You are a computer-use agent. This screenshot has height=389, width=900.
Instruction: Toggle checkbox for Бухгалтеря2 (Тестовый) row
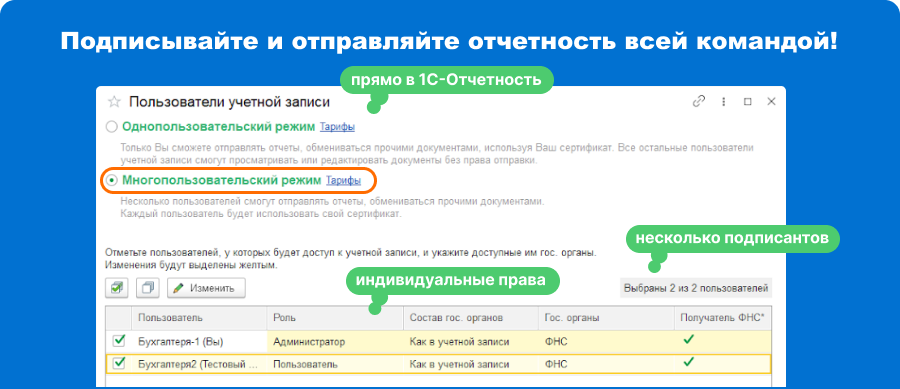pyautogui.click(x=119, y=363)
